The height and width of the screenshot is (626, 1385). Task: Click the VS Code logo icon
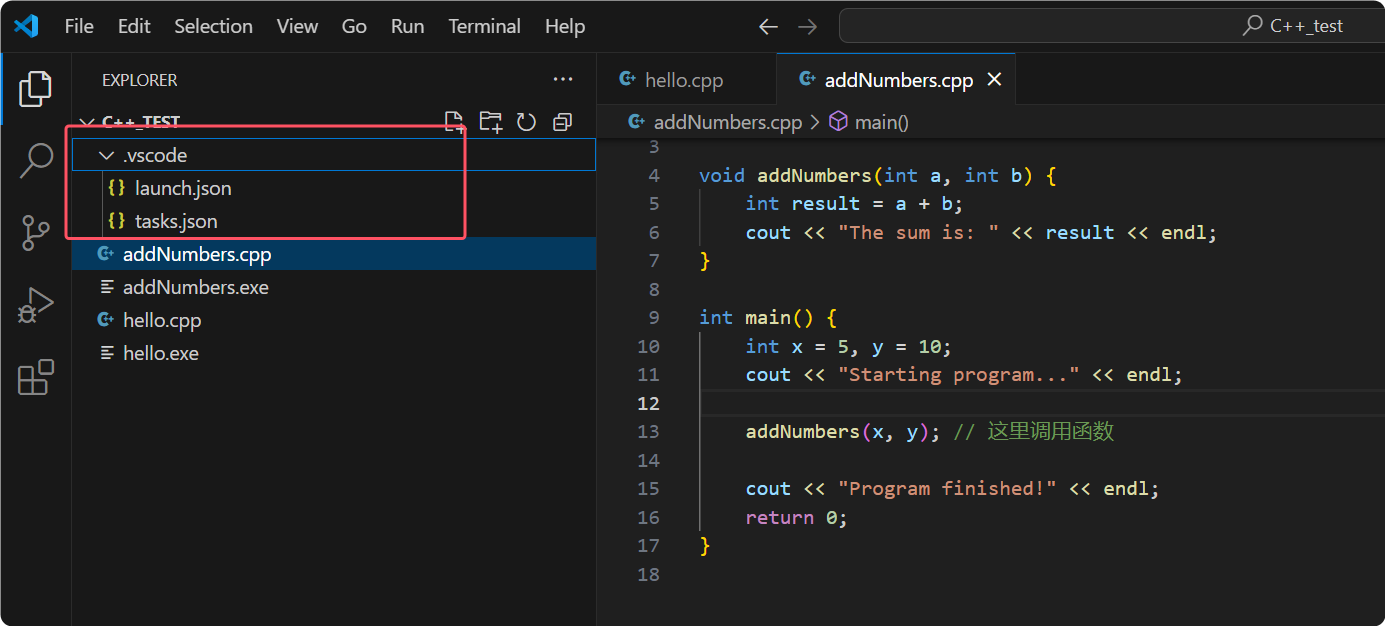(x=26, y=26)
